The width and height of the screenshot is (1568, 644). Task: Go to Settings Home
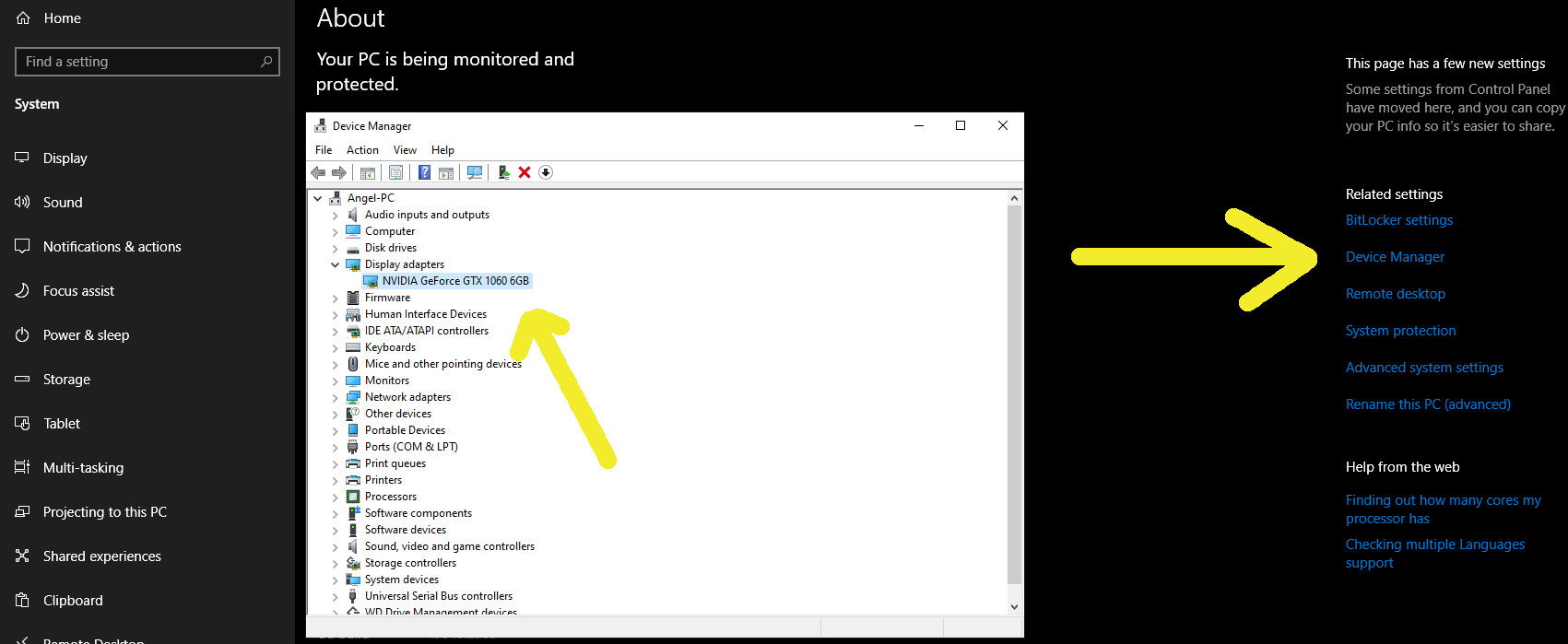point(62,18)
